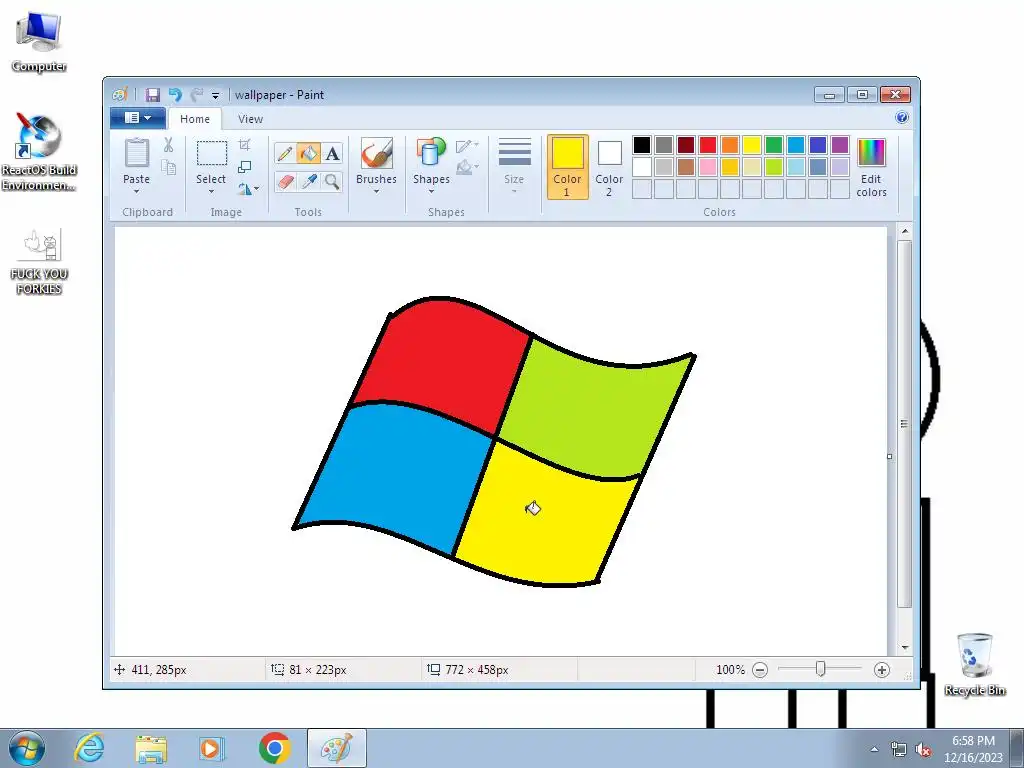Click the Paint taskbar button
The width and height of the screenshot is (1024, 768).
click(x=336, y=748)
